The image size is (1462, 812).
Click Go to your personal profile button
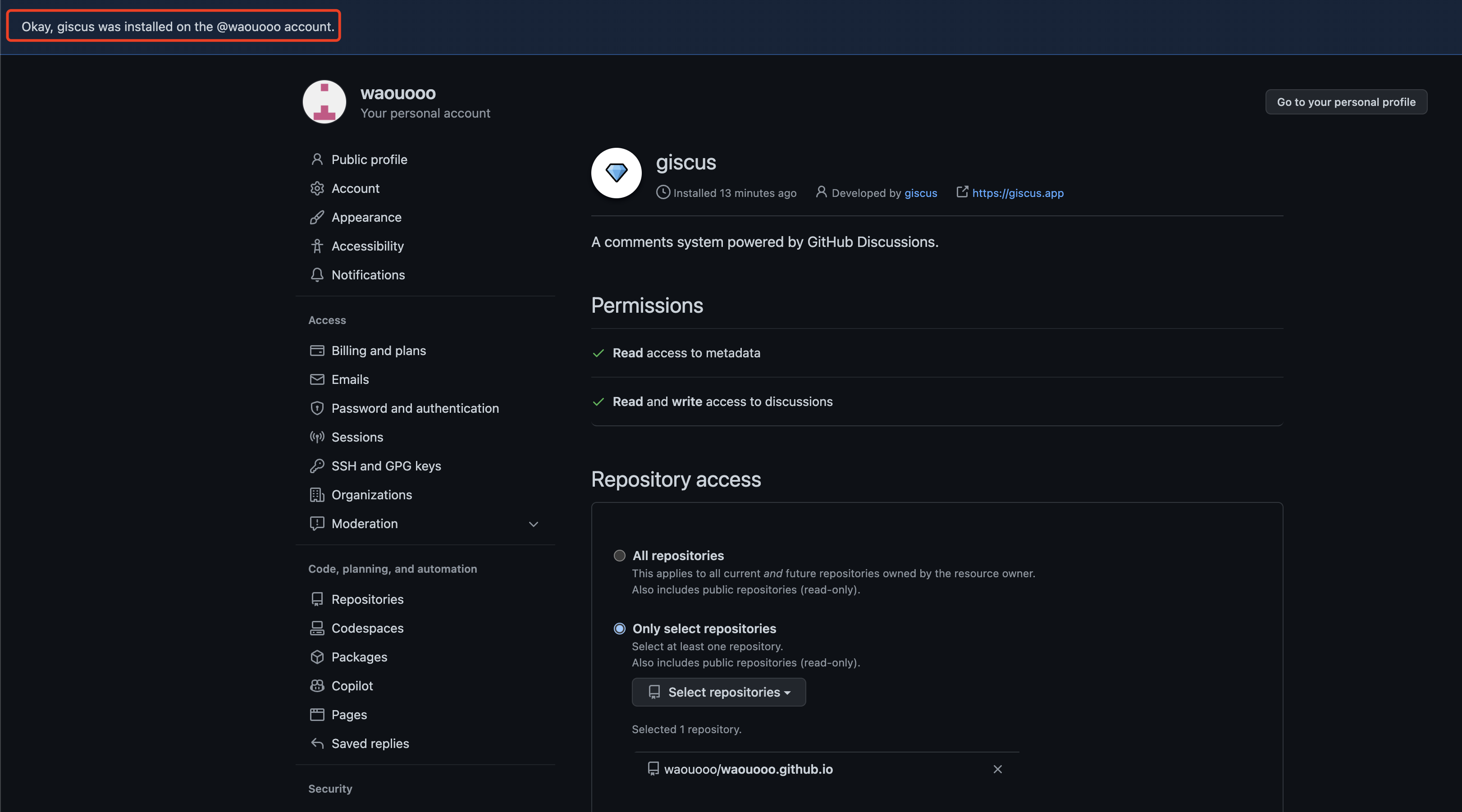[1346, 102]
